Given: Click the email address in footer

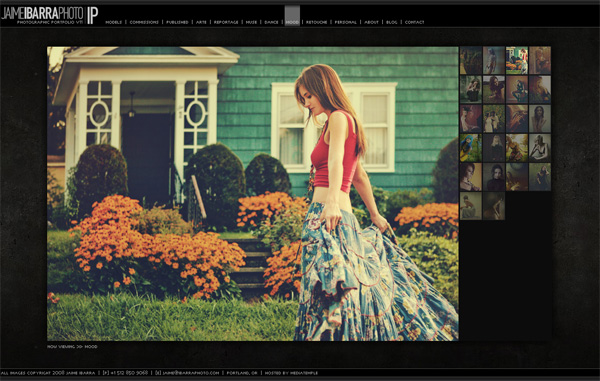Looking at the screenshot, I should pyautogui.click(x=188, y=373).
